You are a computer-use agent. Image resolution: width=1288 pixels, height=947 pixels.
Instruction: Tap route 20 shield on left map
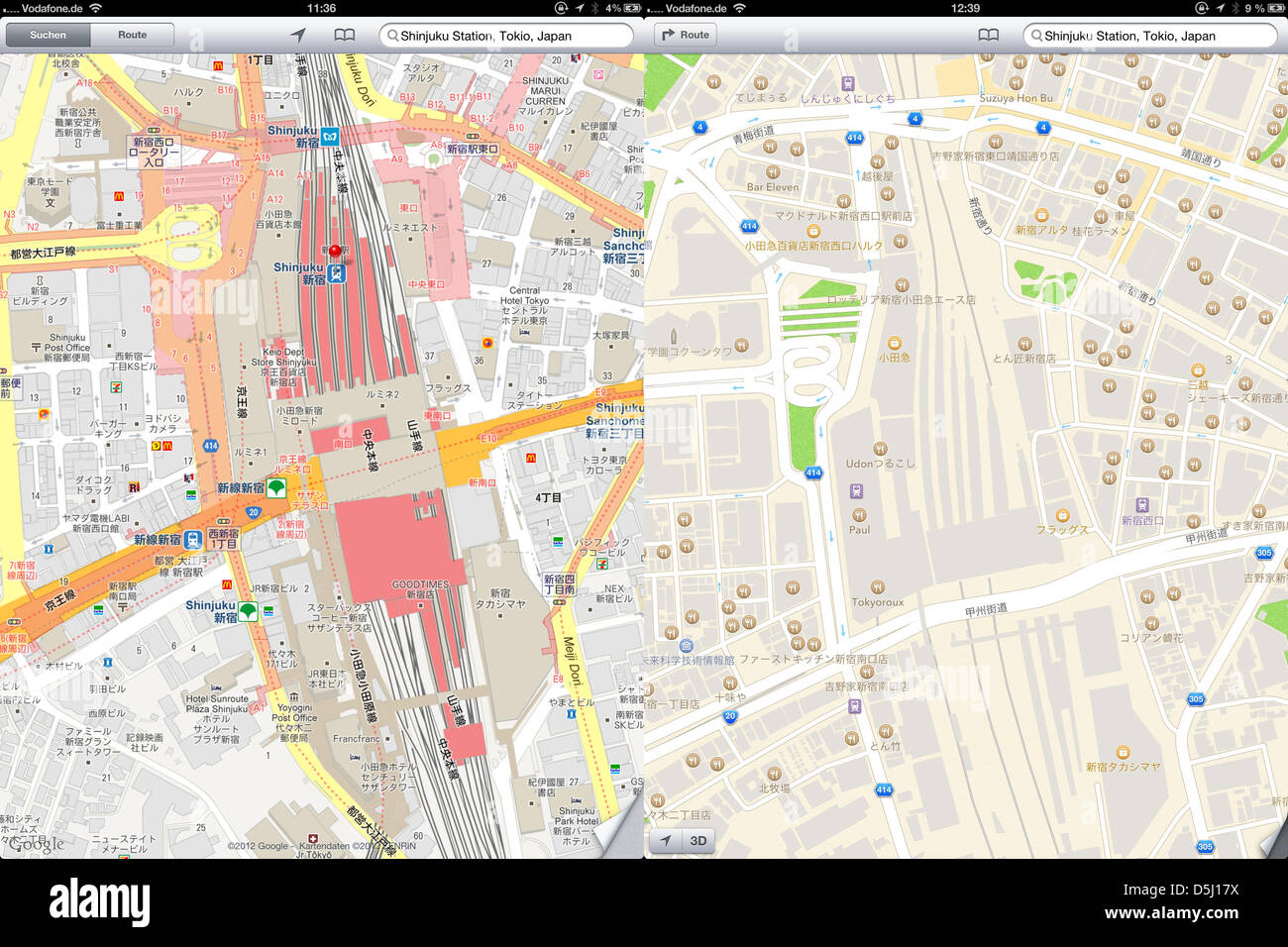(254, 512)
